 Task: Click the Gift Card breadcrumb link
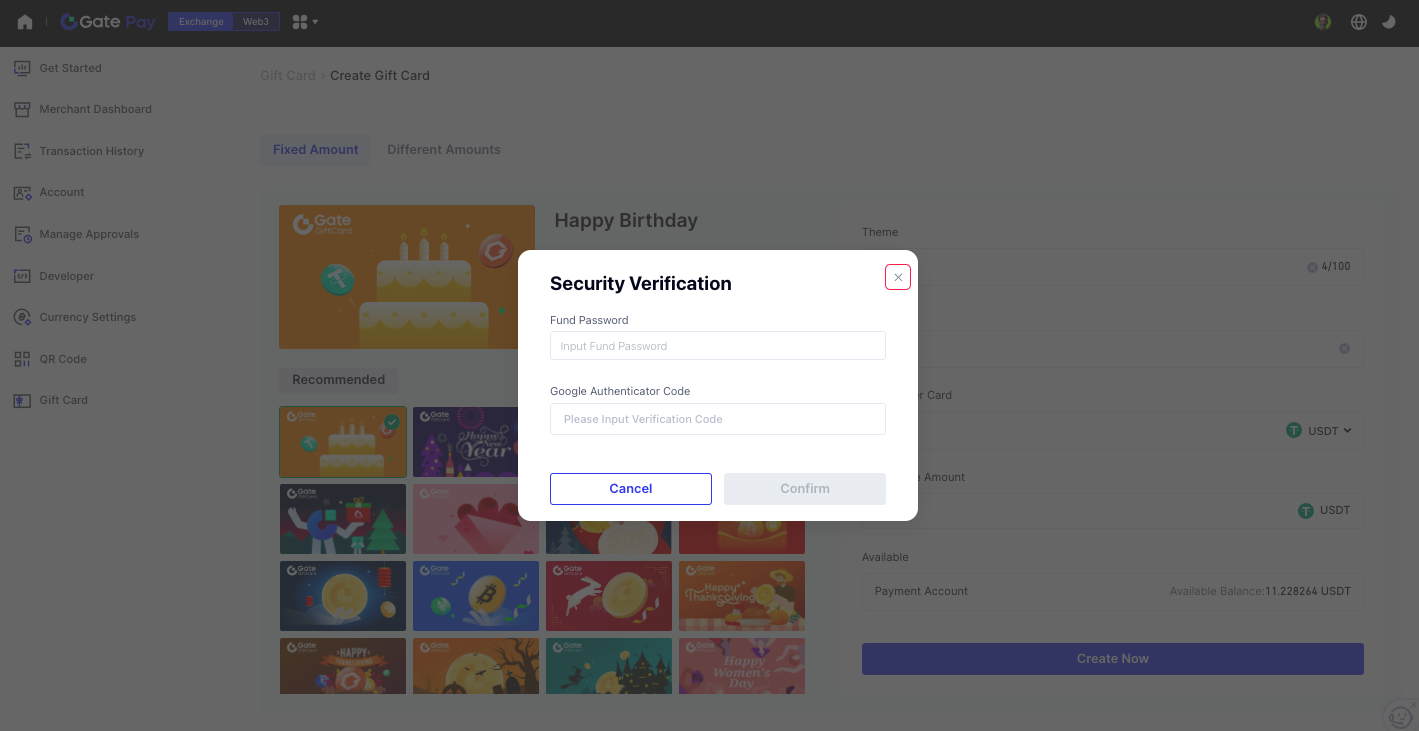click(x=288, y=75)
